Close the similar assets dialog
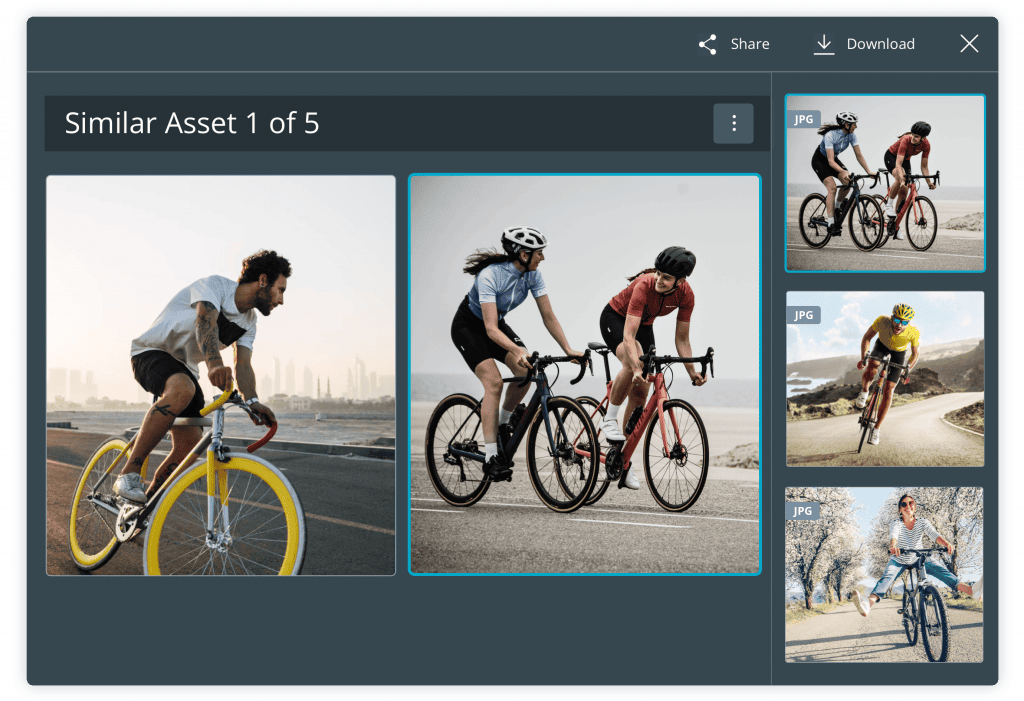1024x701 pixels. click(x=968, y=43)
